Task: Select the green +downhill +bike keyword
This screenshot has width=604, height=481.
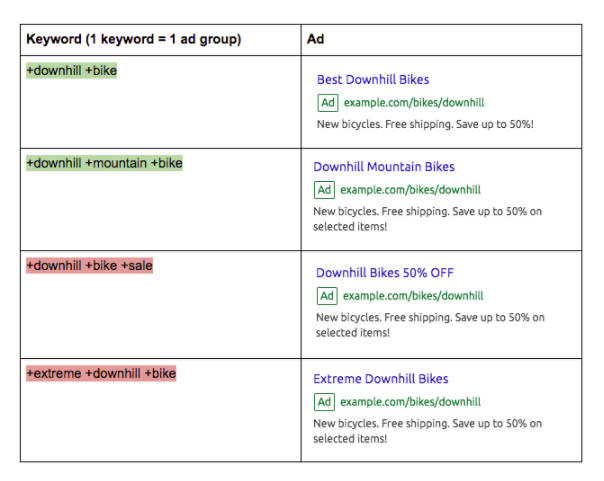Action: [71, 72]
